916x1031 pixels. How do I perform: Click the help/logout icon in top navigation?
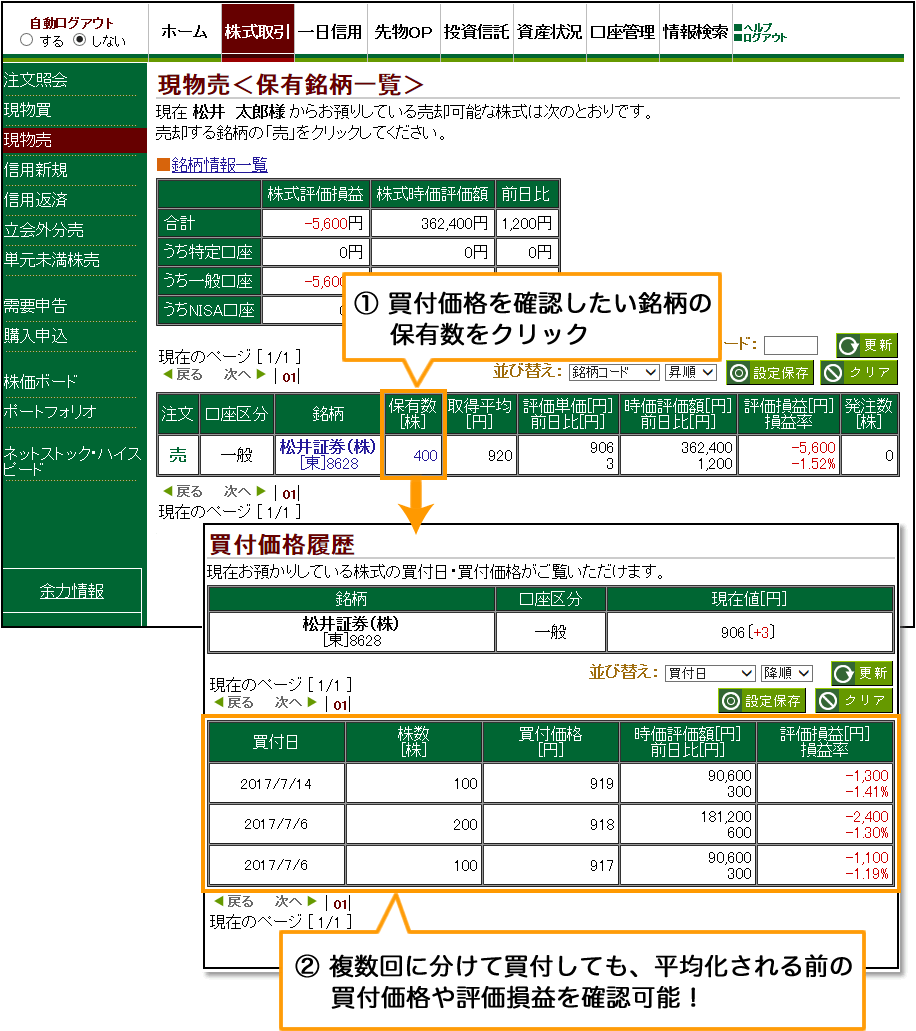tap(760, 32)
